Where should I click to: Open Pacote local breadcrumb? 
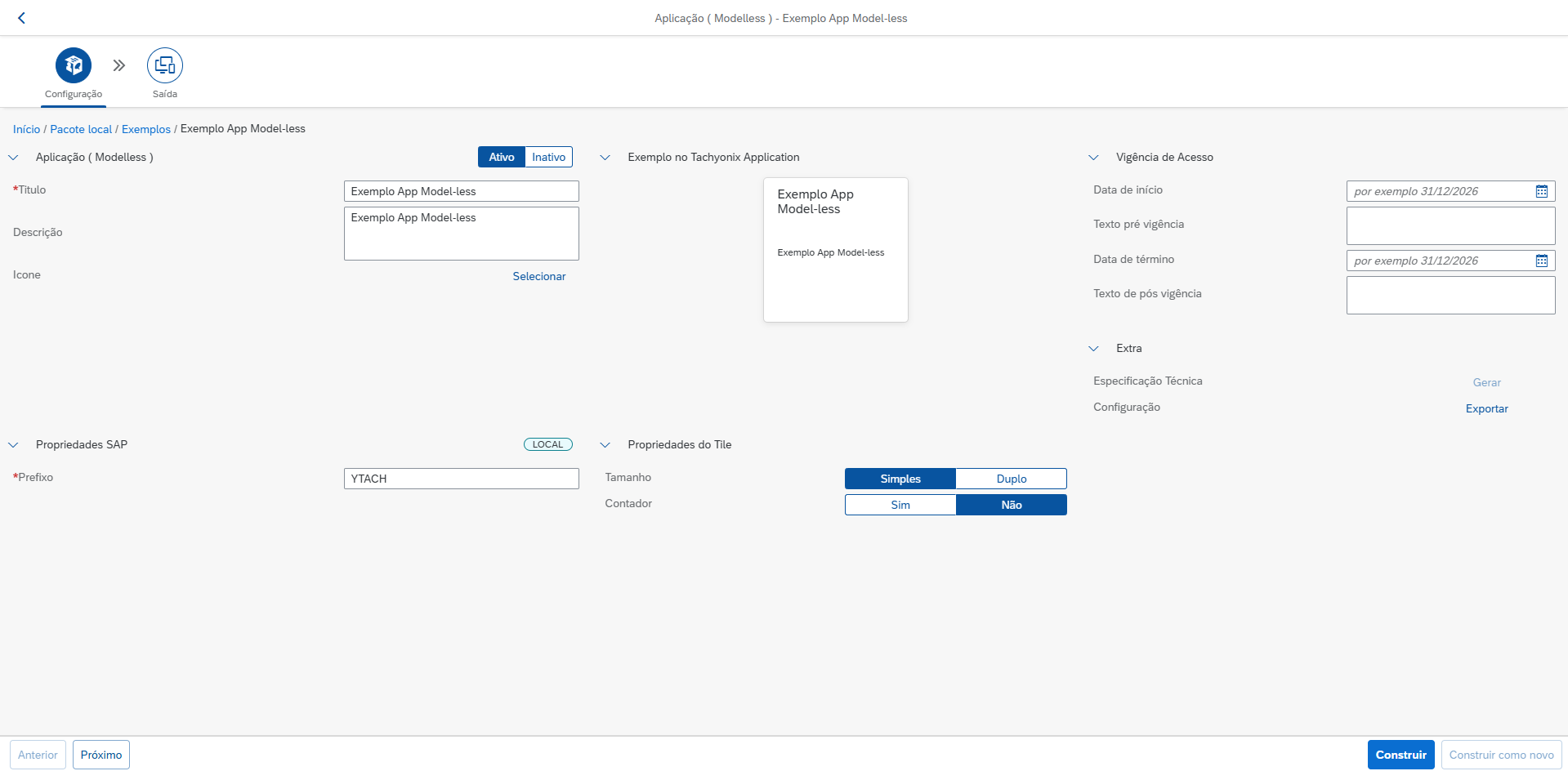tap(81, 129)
